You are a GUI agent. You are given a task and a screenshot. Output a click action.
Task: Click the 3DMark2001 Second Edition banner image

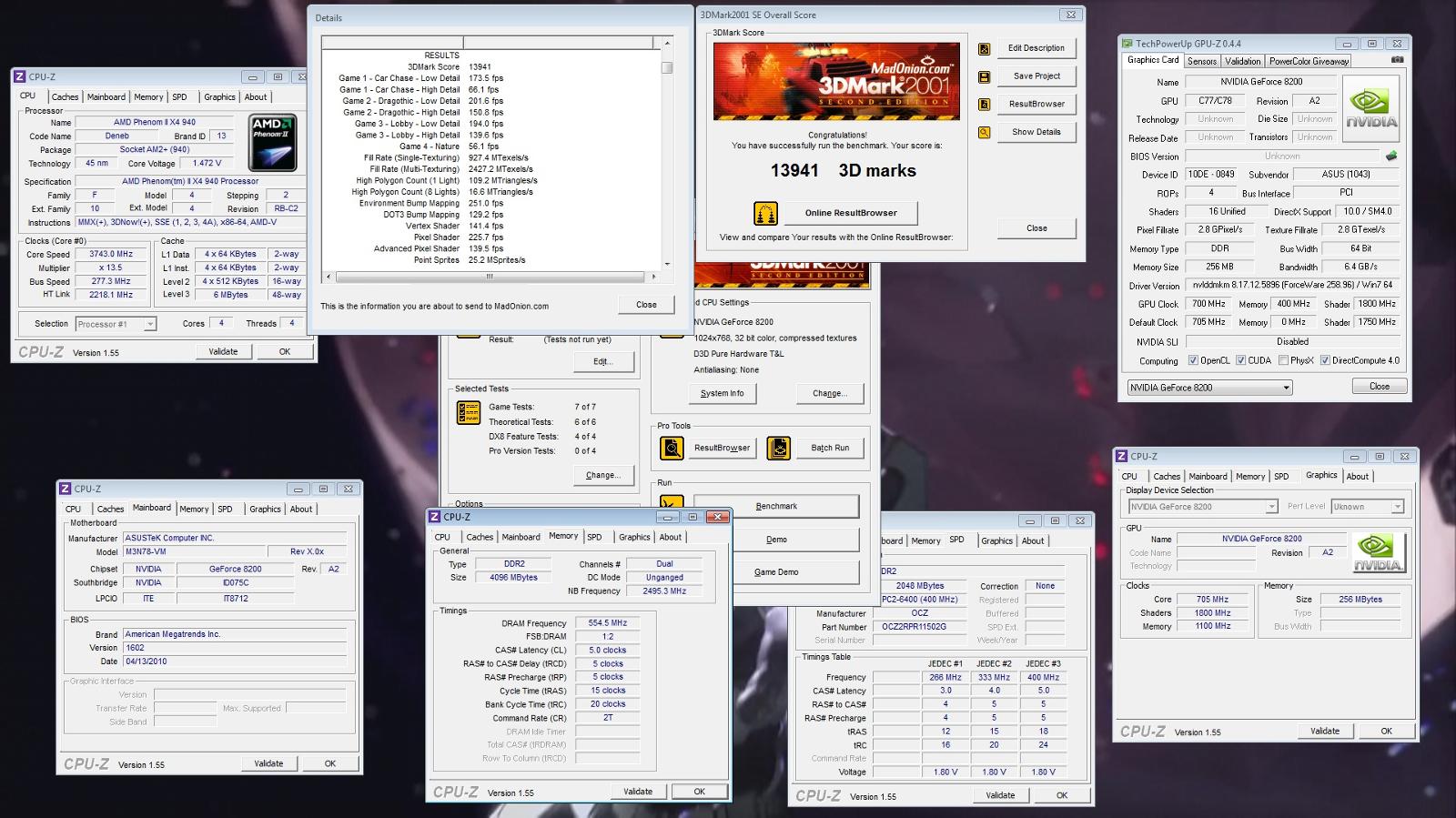(836, 81)
